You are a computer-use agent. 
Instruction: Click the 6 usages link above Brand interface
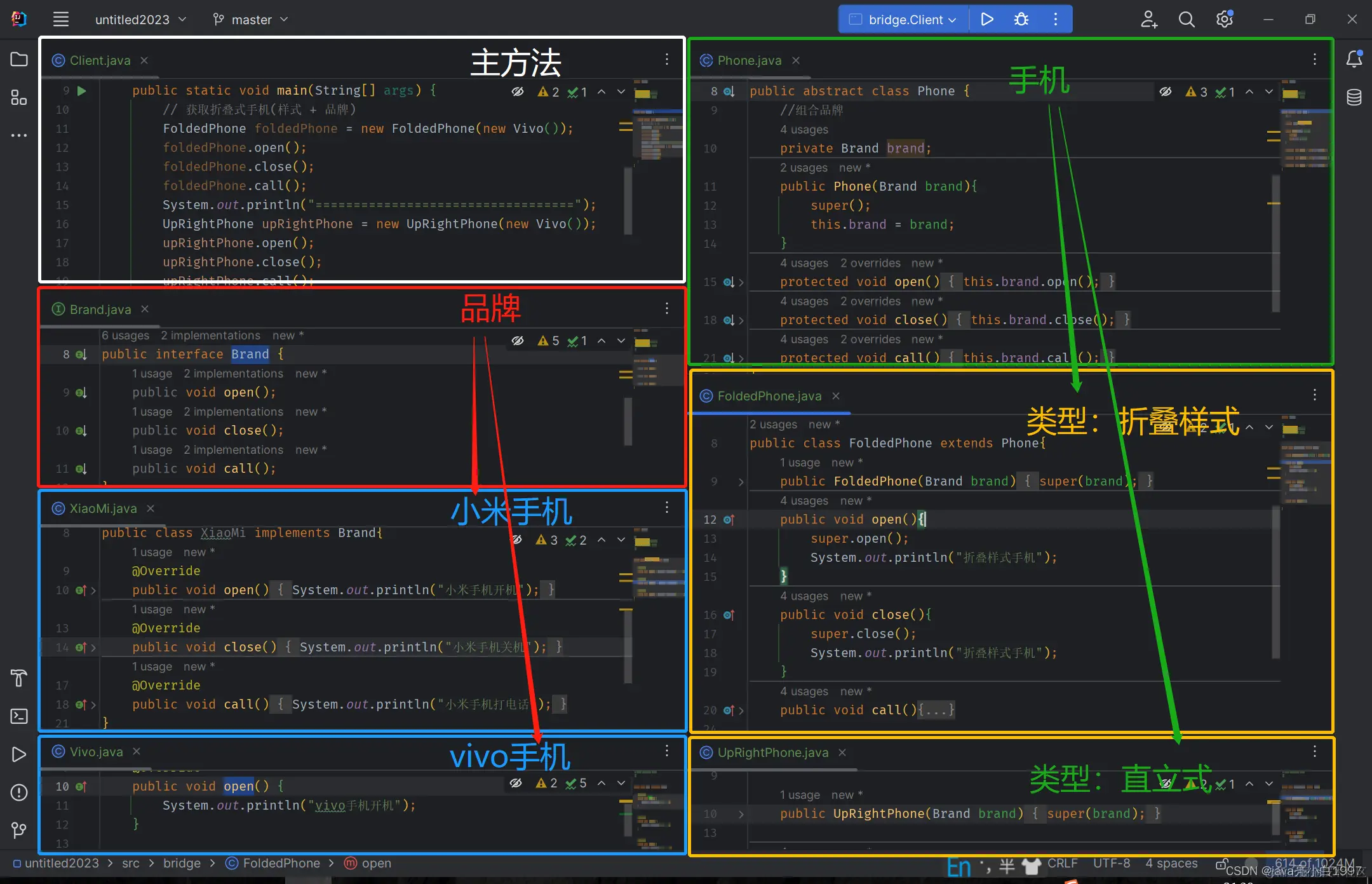click(126, 335)
